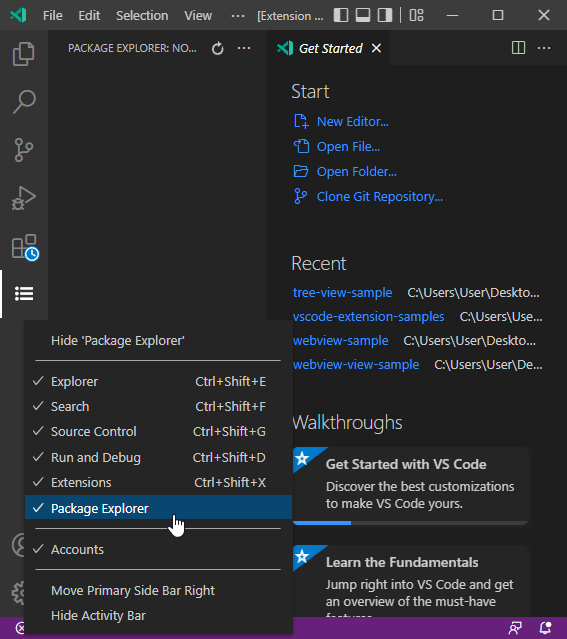Viewport: 567px width, 639px height.
Task: Uncheck Package Explorer menu entry
Action: (158, 507)
